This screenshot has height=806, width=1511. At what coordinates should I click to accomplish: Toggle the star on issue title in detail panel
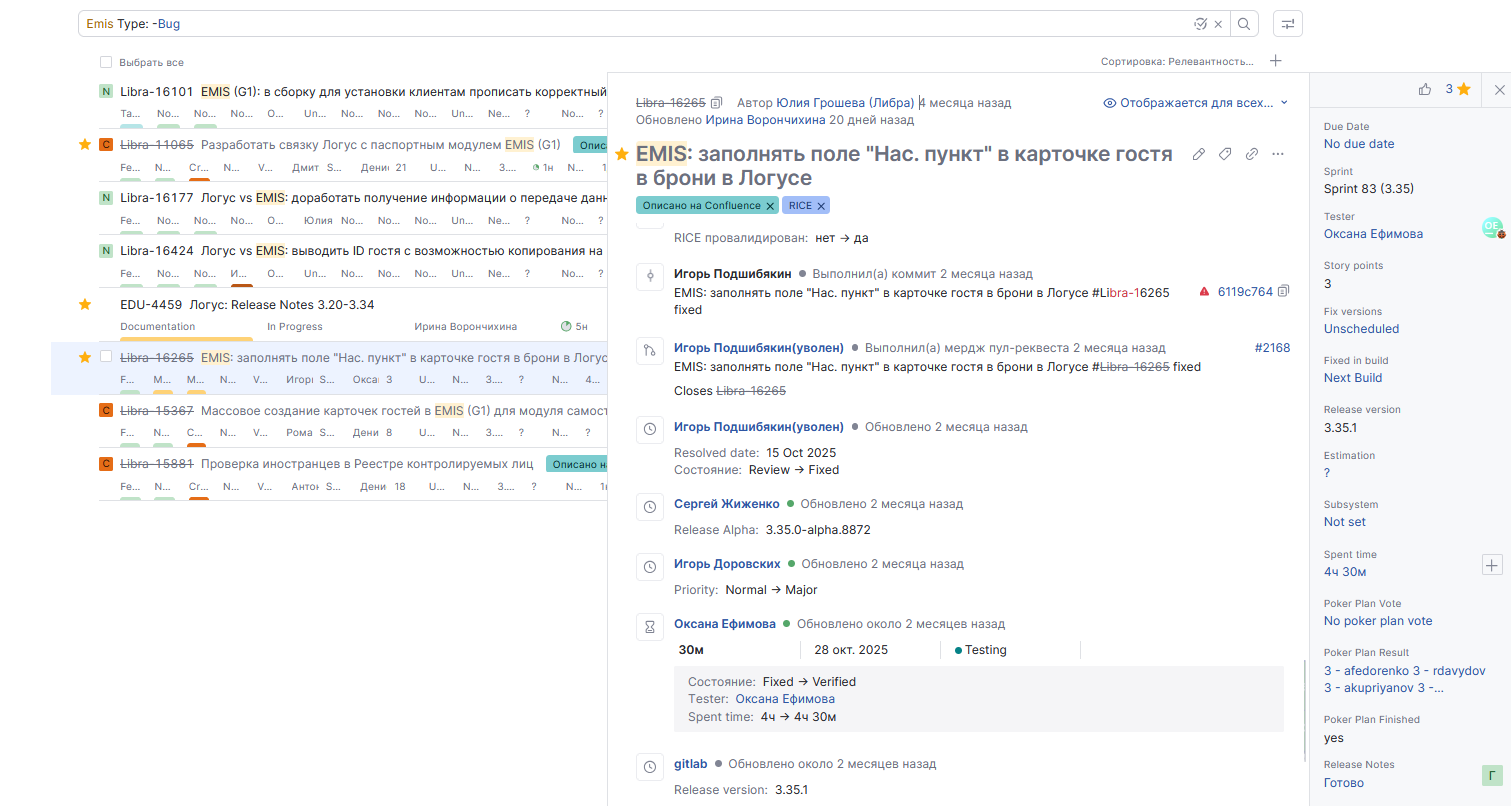pyautogui.click(x=622, y=154)
